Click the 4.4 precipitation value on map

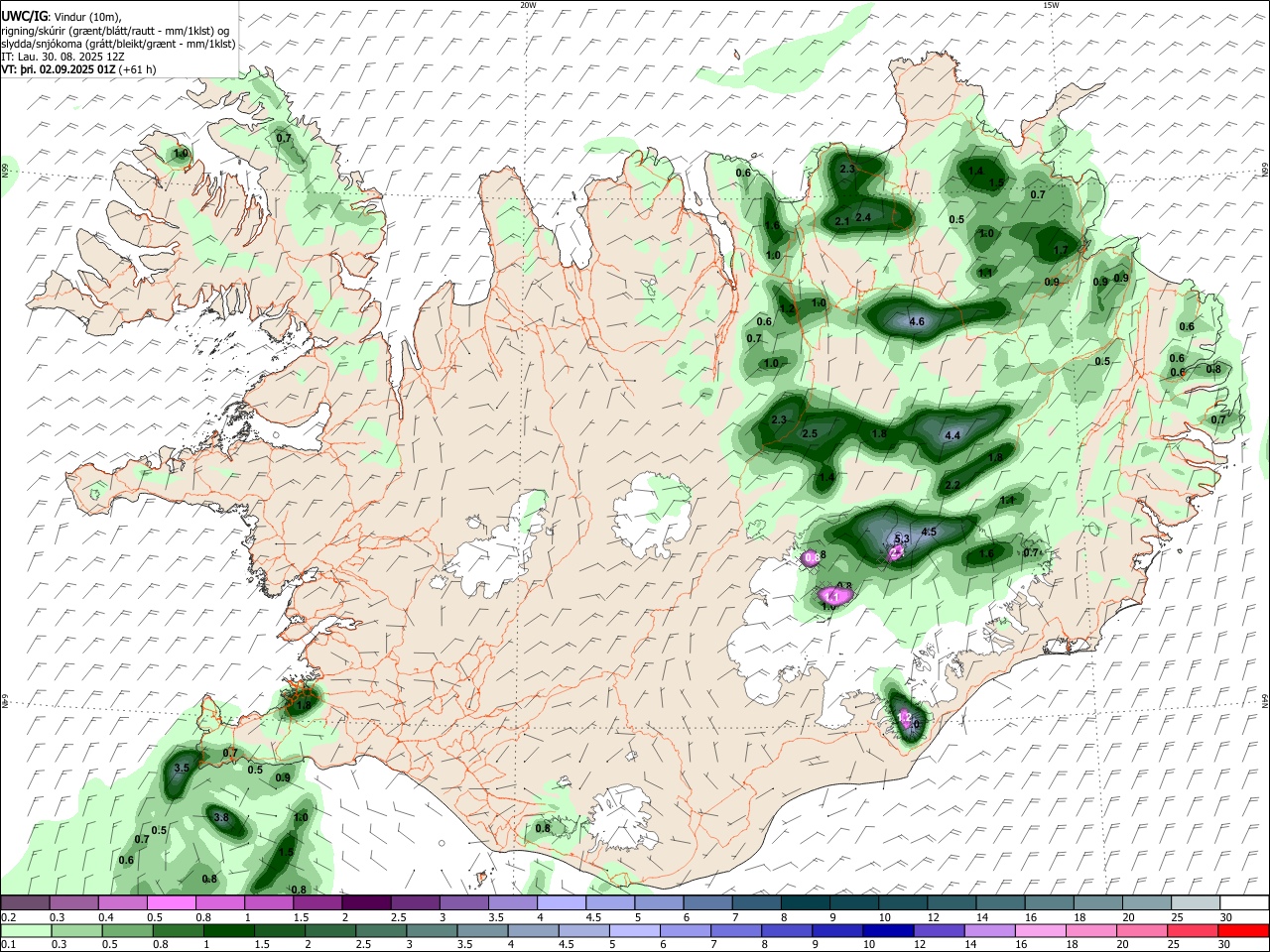952,435
